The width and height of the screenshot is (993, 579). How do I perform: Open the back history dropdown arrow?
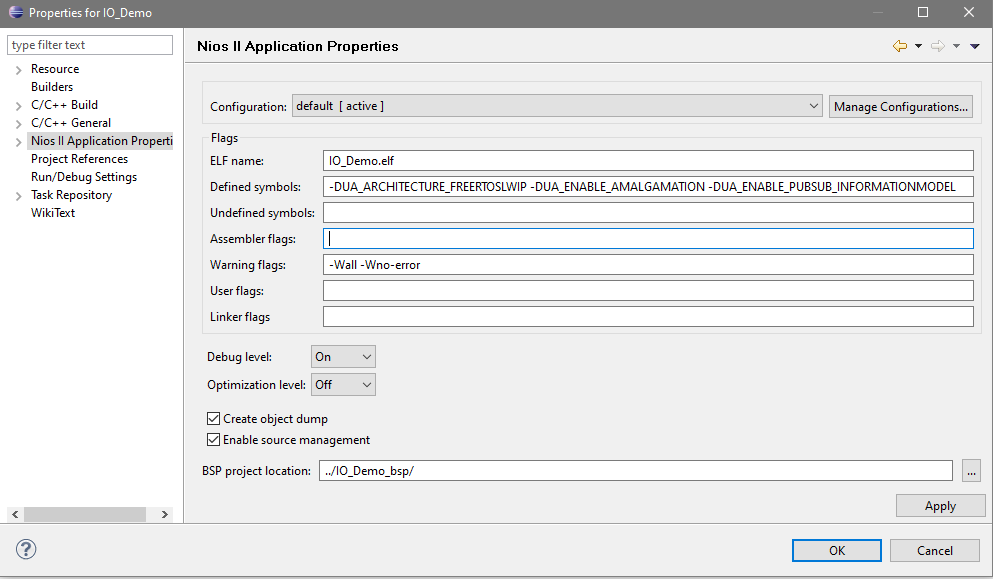click(x=918, y=46)
